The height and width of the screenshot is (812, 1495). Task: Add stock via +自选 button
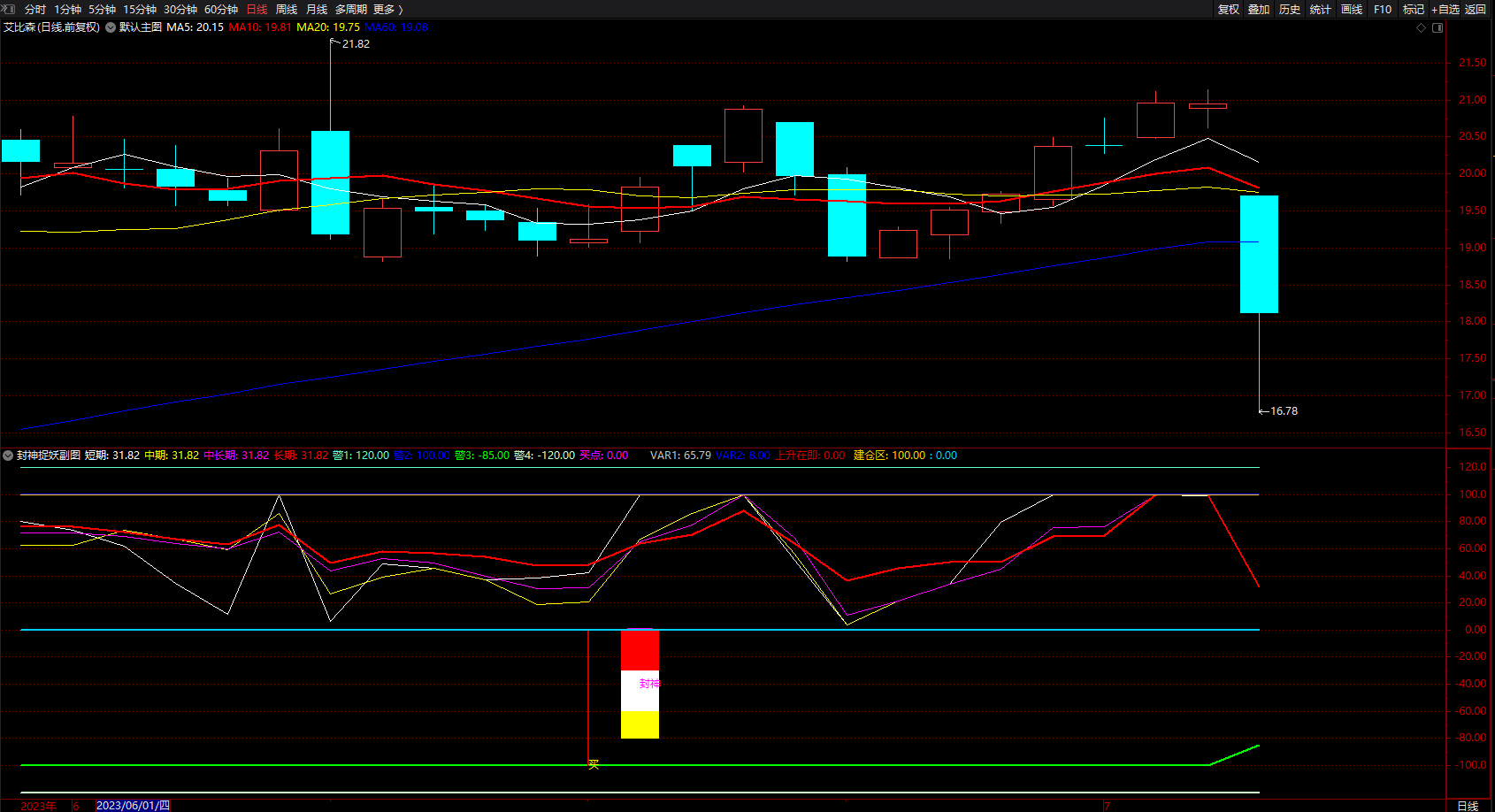pos(1445,9)
